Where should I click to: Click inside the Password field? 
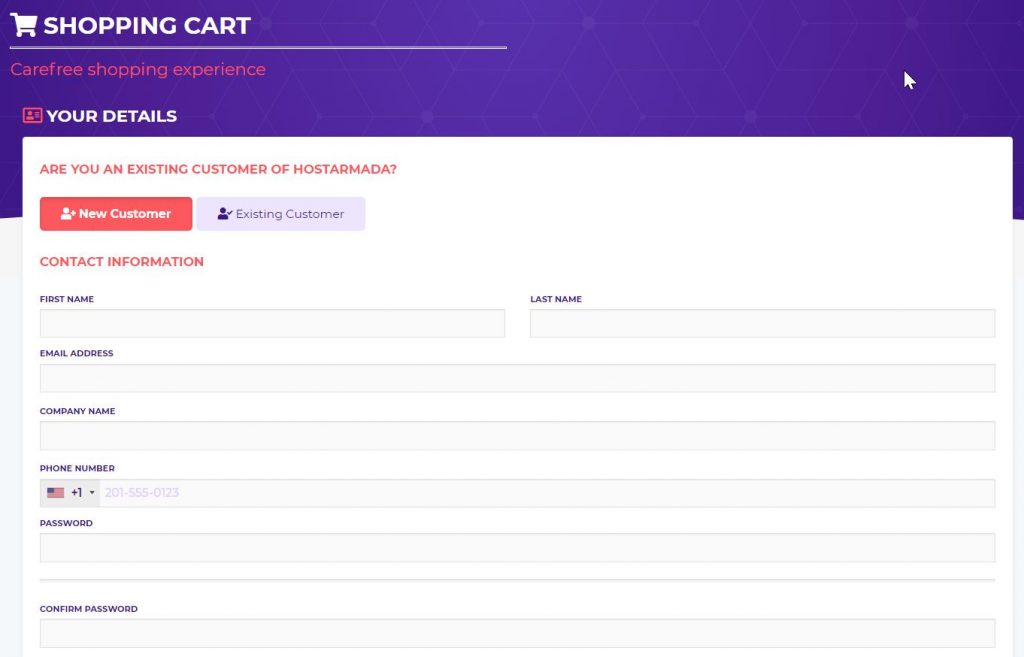(517, 548)
